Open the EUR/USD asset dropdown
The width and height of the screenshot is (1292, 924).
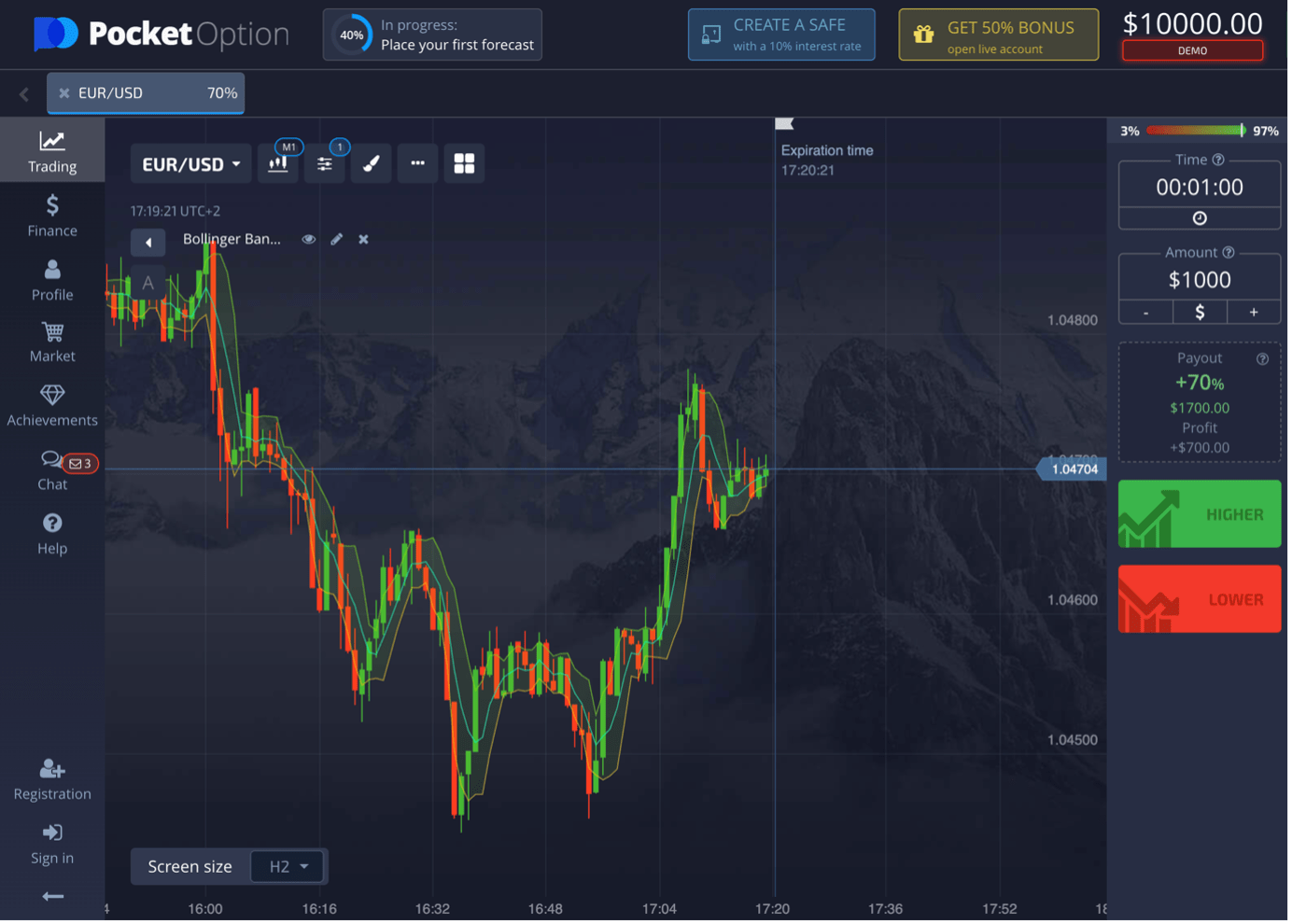tap(190, 163)
